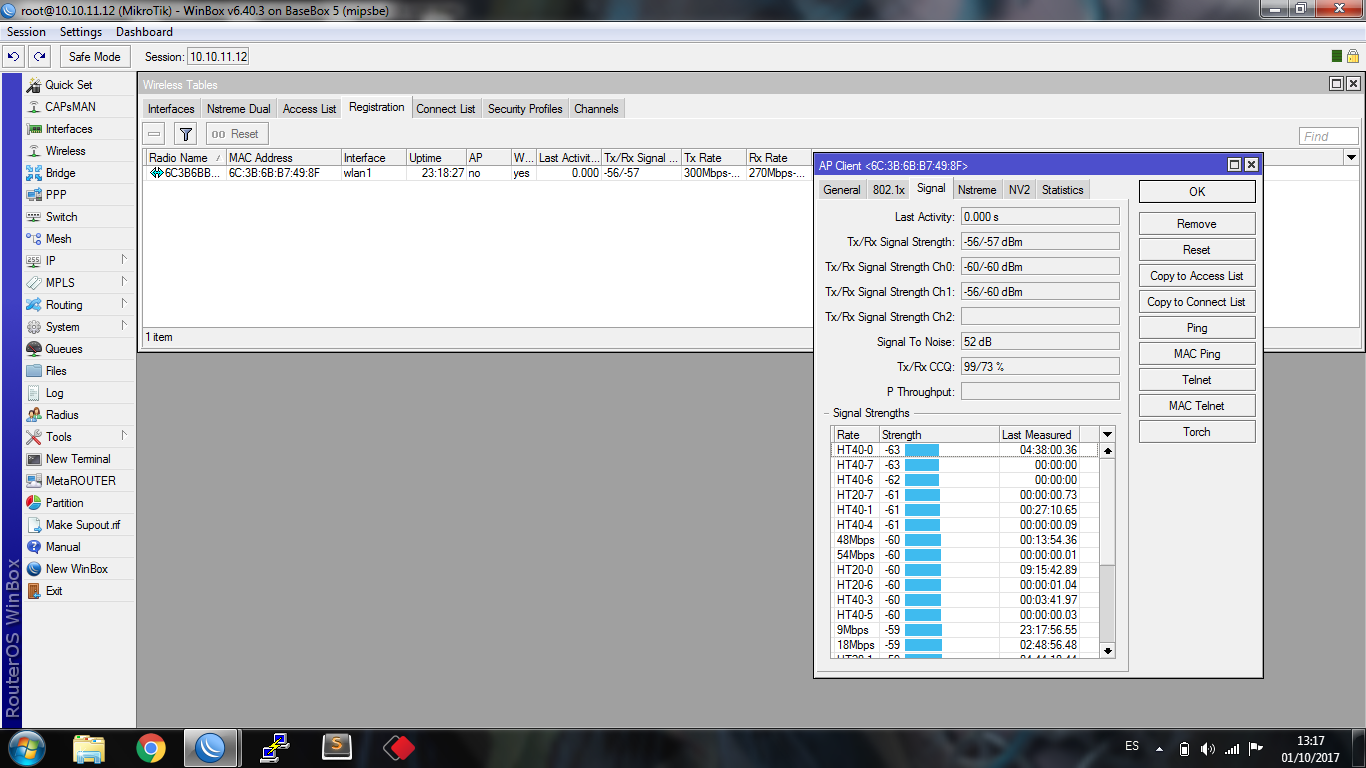Click the Session address field
This screenshot has width=1366, height=768.
(x=218, y=57)
